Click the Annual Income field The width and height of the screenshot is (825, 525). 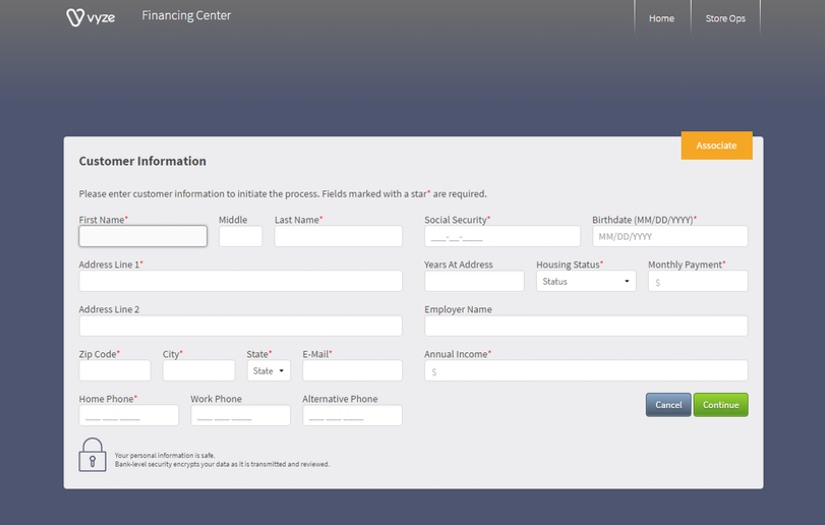click(x=586, y=370)
